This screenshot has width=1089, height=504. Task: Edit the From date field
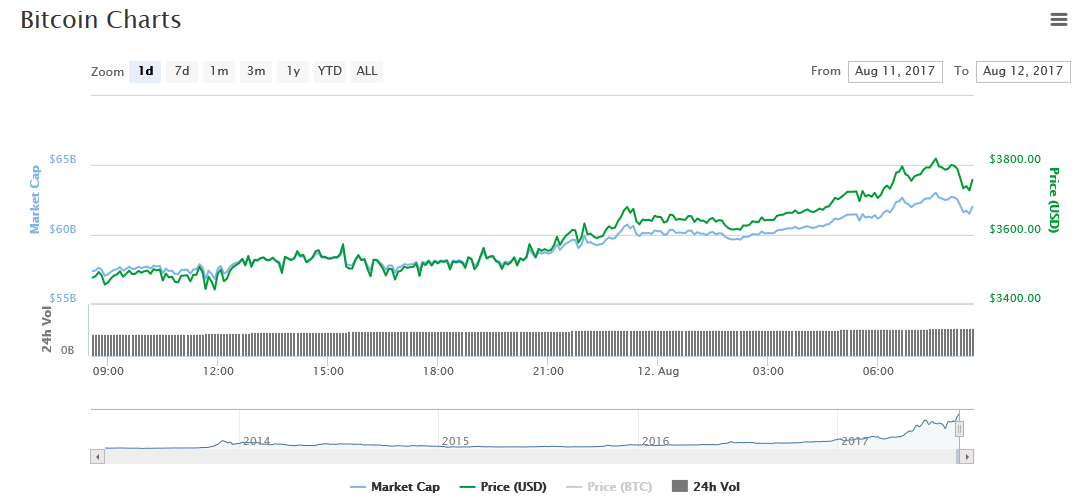point(895,72)
